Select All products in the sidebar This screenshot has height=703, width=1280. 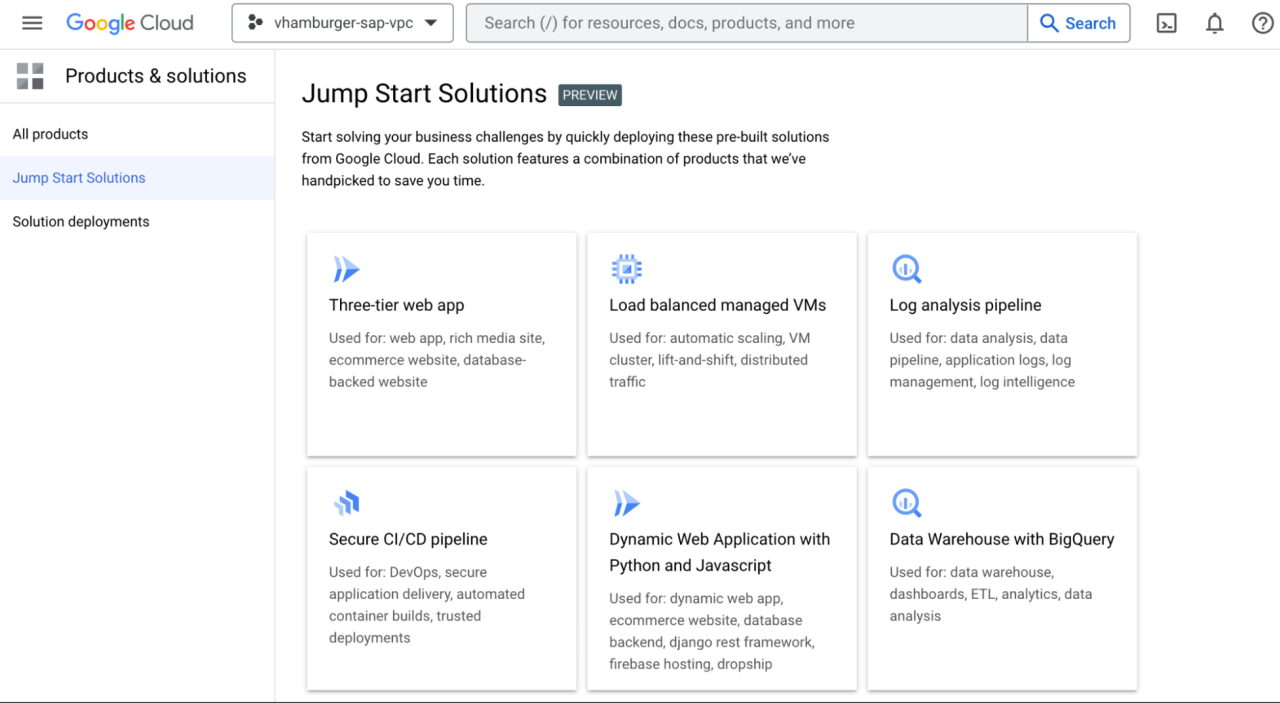(50, 133)
